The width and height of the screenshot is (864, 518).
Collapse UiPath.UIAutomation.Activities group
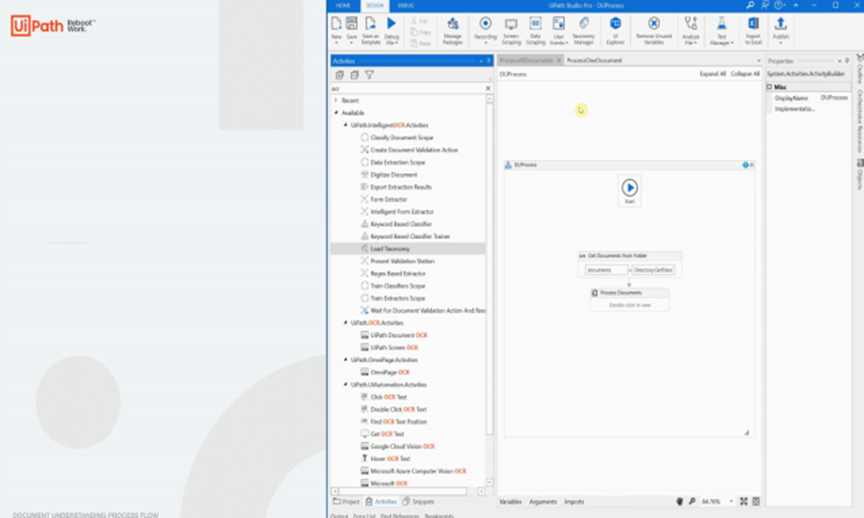click(345, 385)
